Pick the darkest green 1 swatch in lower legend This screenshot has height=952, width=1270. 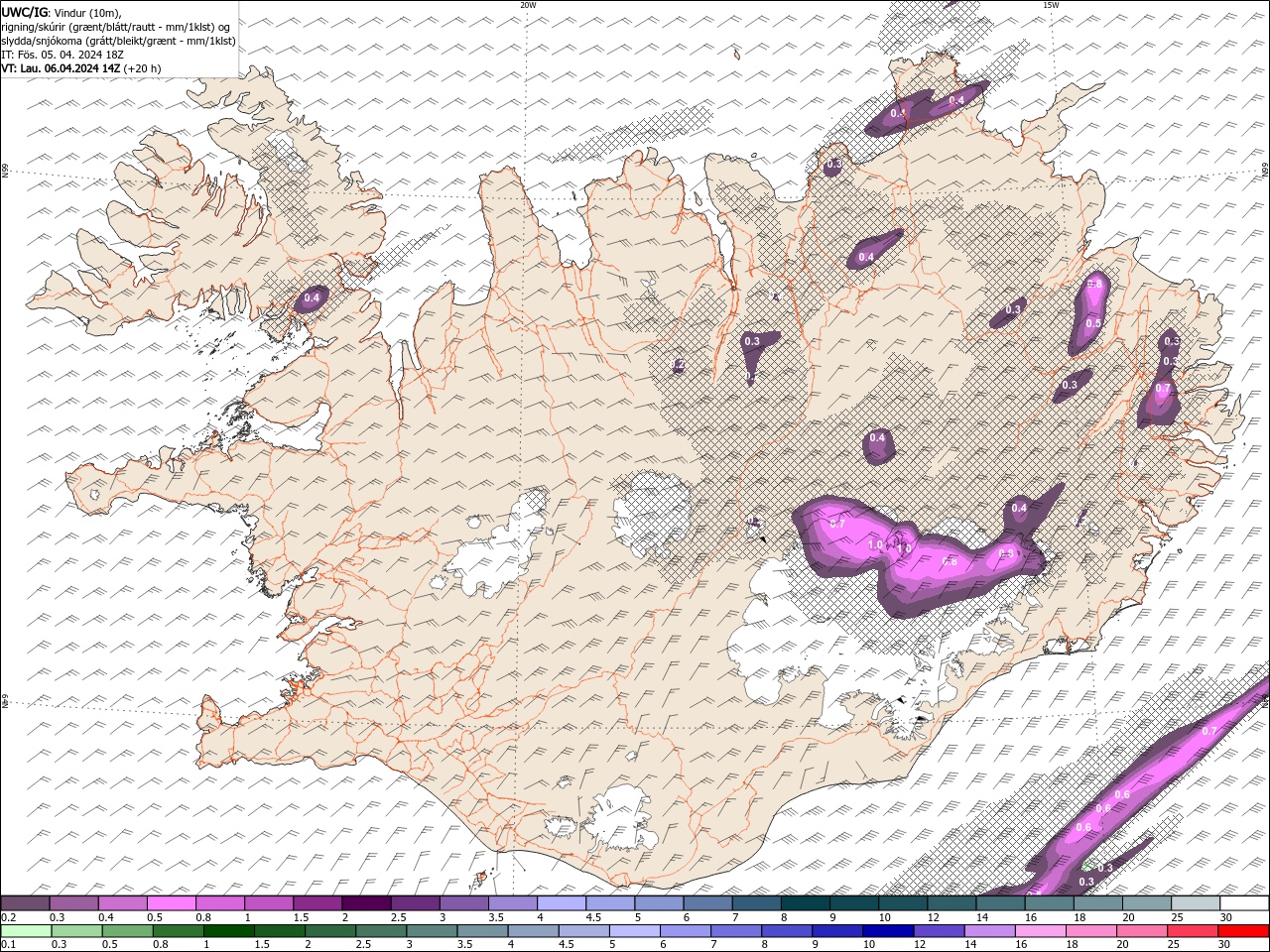[228, 930]
